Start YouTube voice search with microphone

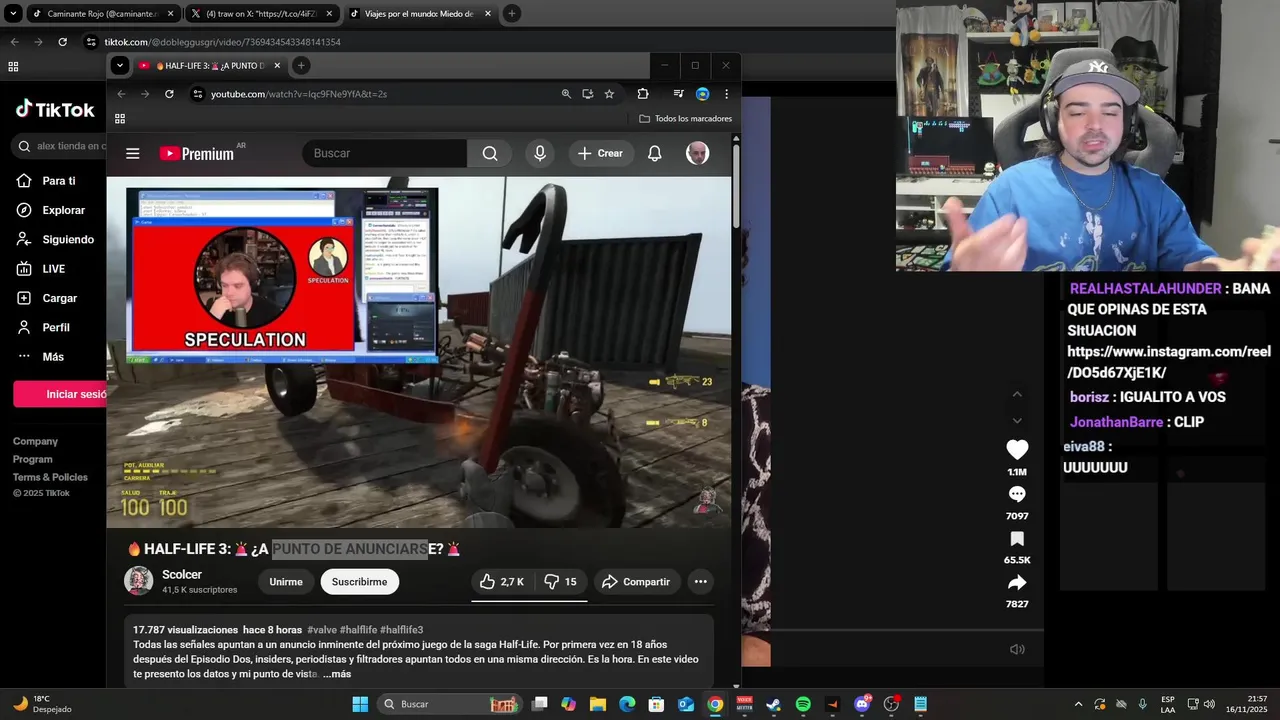tap(540, 153)
